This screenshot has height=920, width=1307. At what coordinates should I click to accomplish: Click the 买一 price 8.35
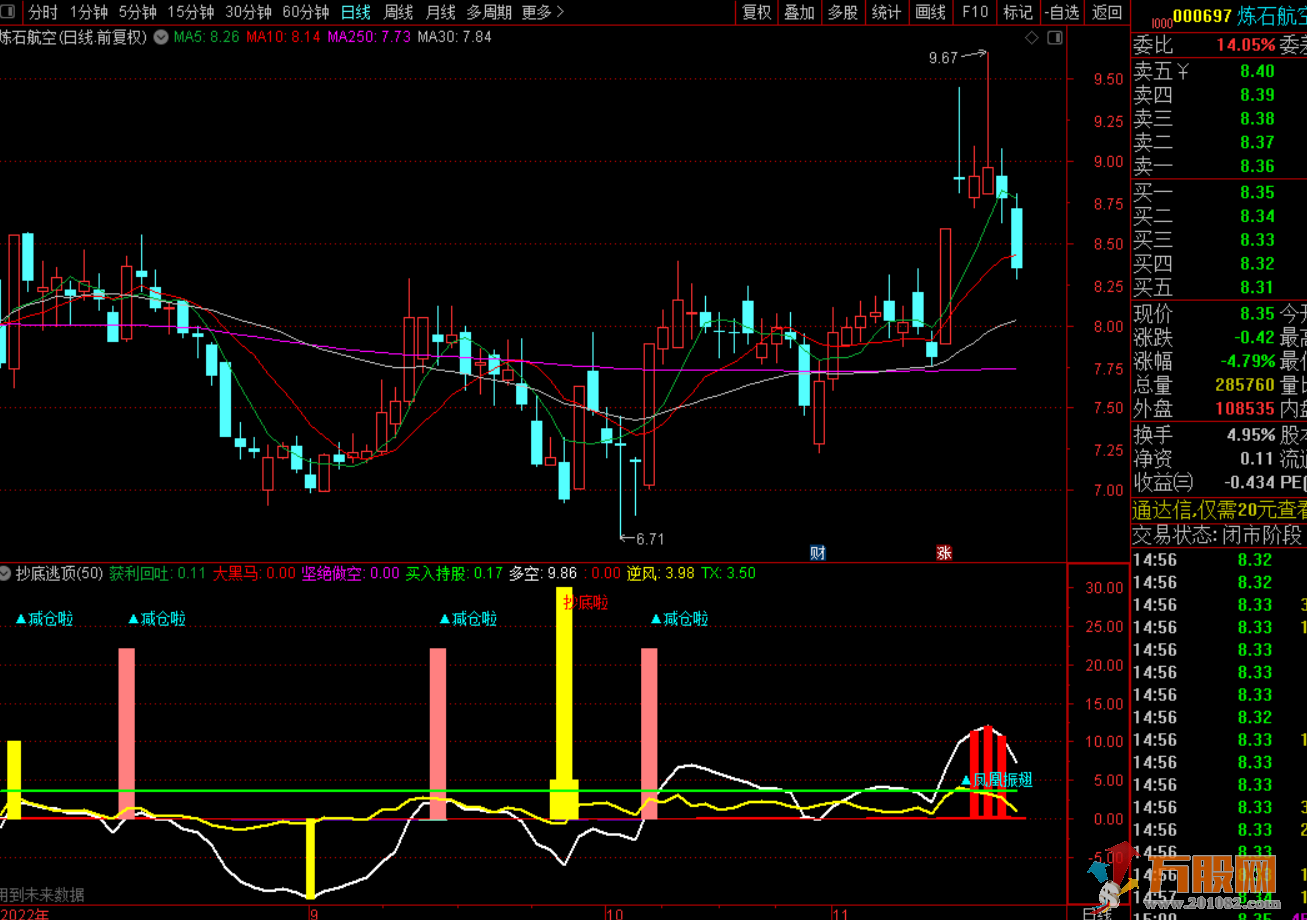point(1257,192)
